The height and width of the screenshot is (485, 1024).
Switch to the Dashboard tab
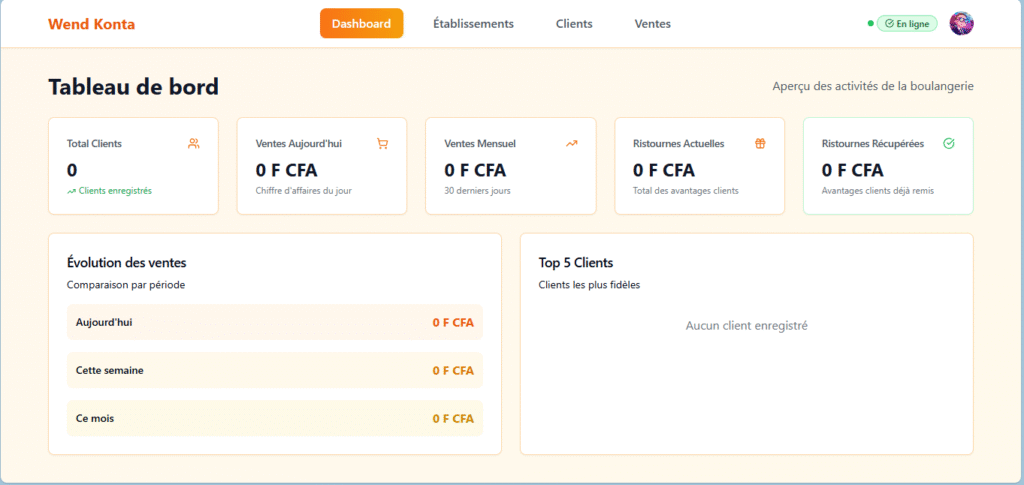pos(361,23)
